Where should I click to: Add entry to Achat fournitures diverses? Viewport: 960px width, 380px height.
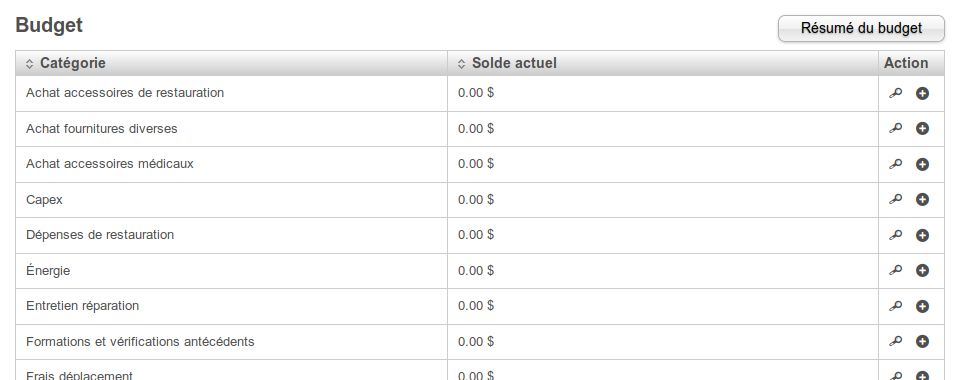coord(922,129)
